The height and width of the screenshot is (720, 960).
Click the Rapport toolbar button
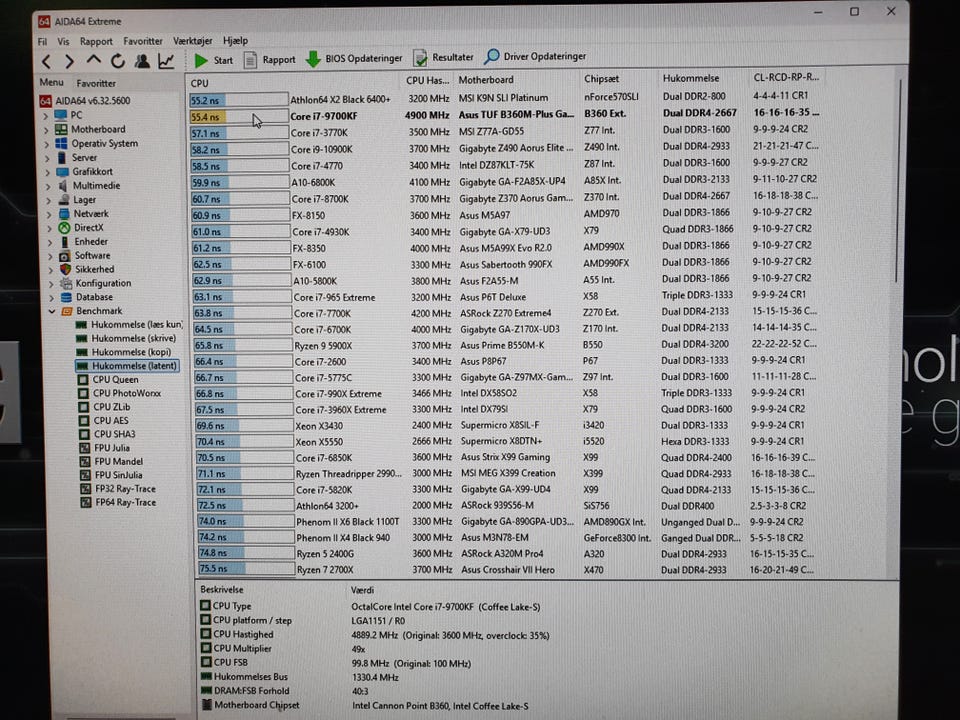coord(270,60)
